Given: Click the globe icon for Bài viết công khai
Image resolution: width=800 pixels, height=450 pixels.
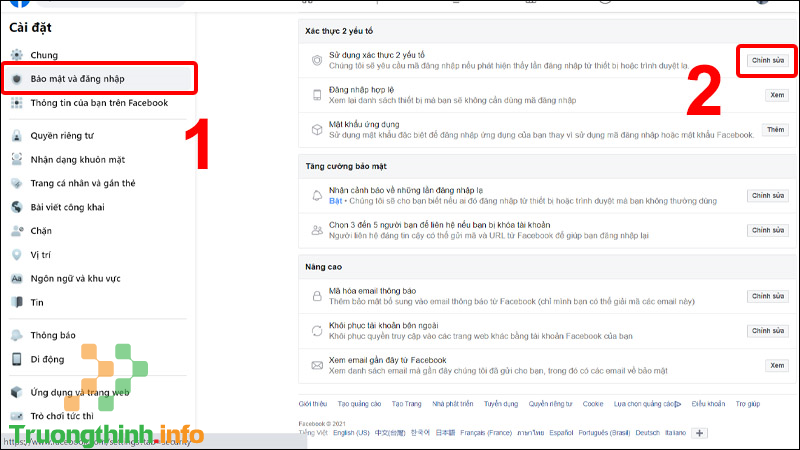Looking at the screenshot, I should 17,207.
